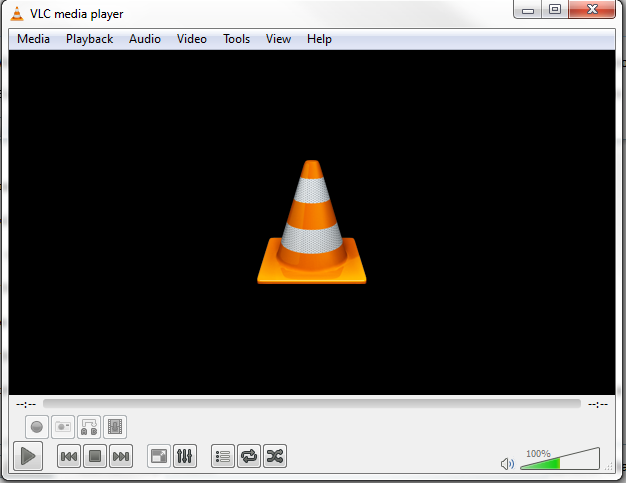The width and height of the screenshot is (626, 483).
Task: Click the Record button
Action: tap(37, 427)
